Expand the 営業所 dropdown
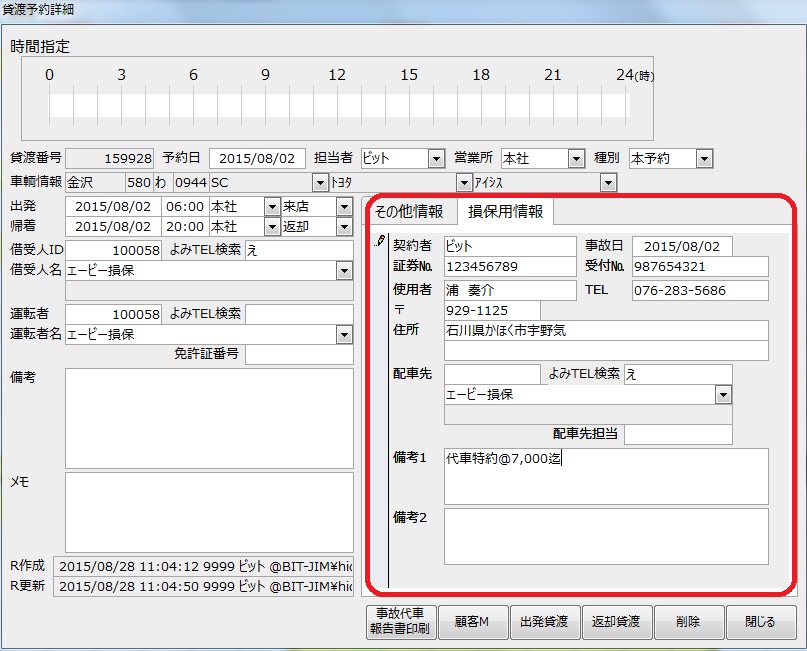The width and height of the screenshot is (807, 651). click(575, 159)
